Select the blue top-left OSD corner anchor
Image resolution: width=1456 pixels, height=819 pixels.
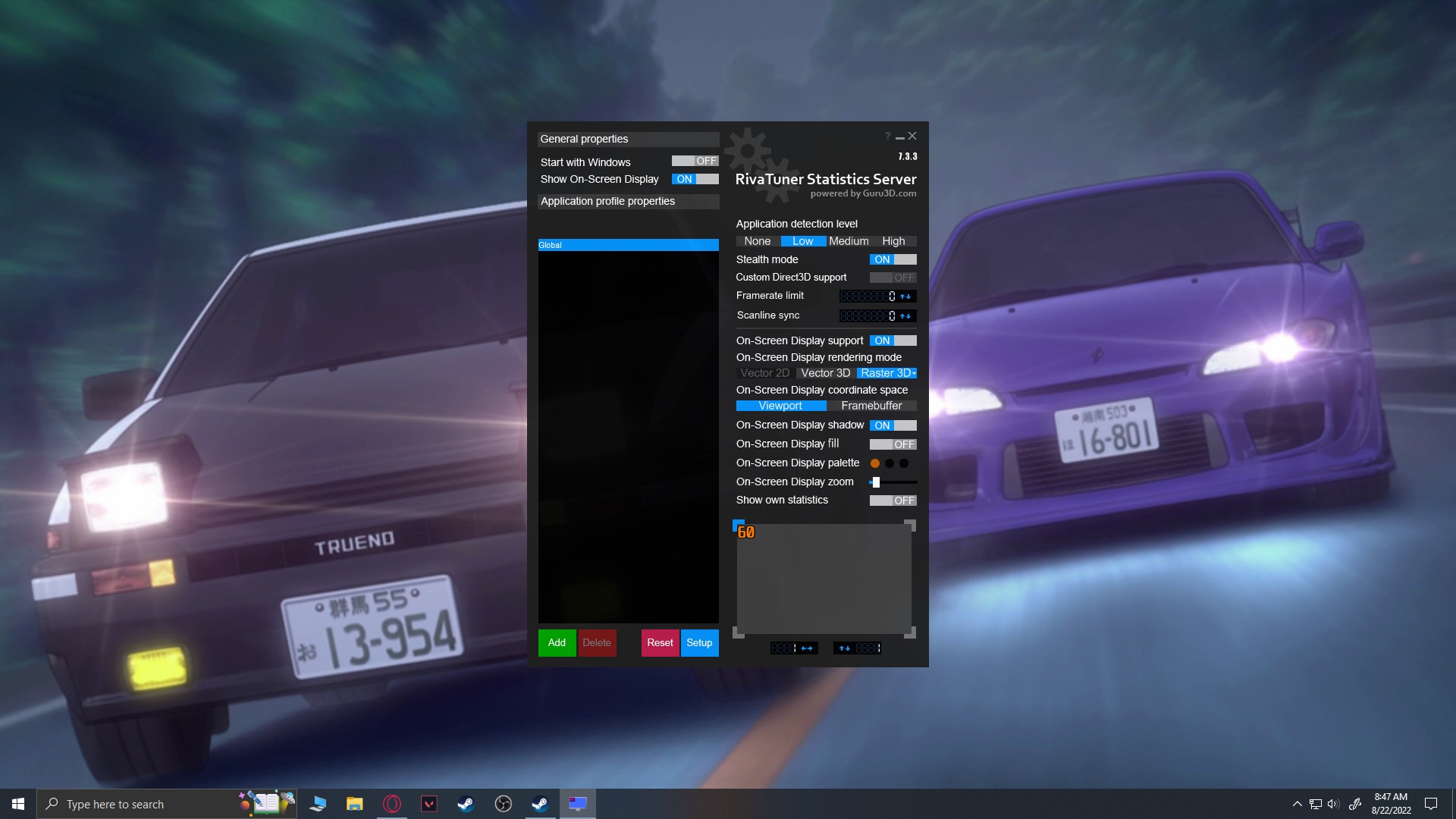pyautogui.click(x=738, y=525)
